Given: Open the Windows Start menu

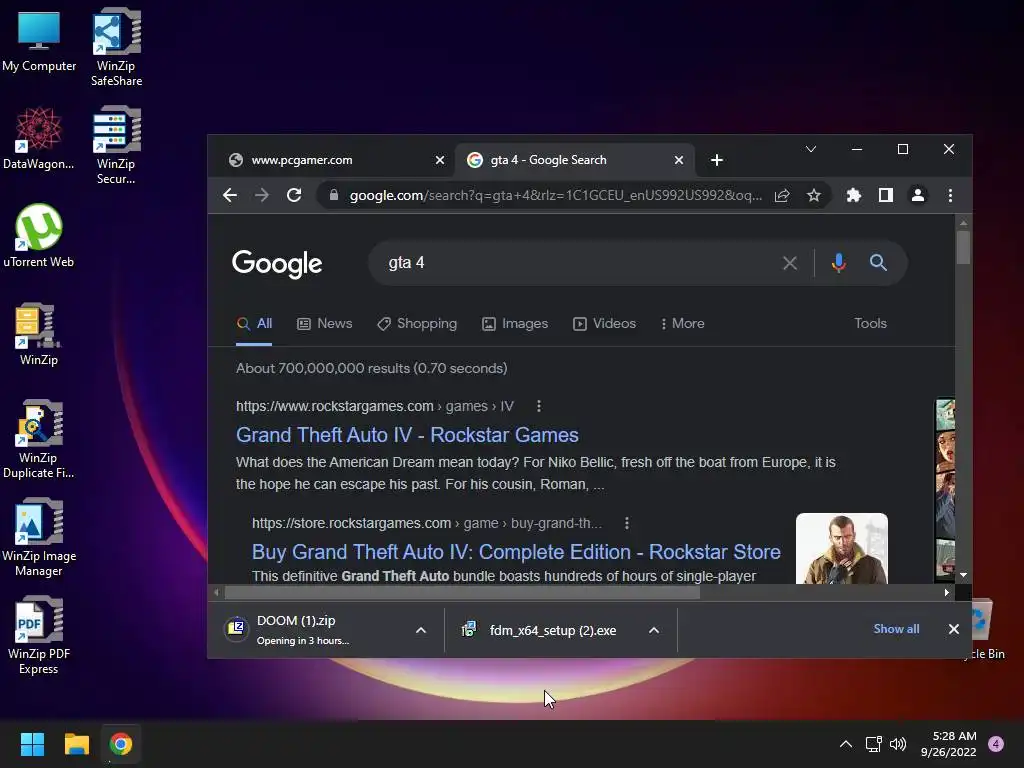Looking at the screenshot, I should pyautogui.click(x=32, y=744).
